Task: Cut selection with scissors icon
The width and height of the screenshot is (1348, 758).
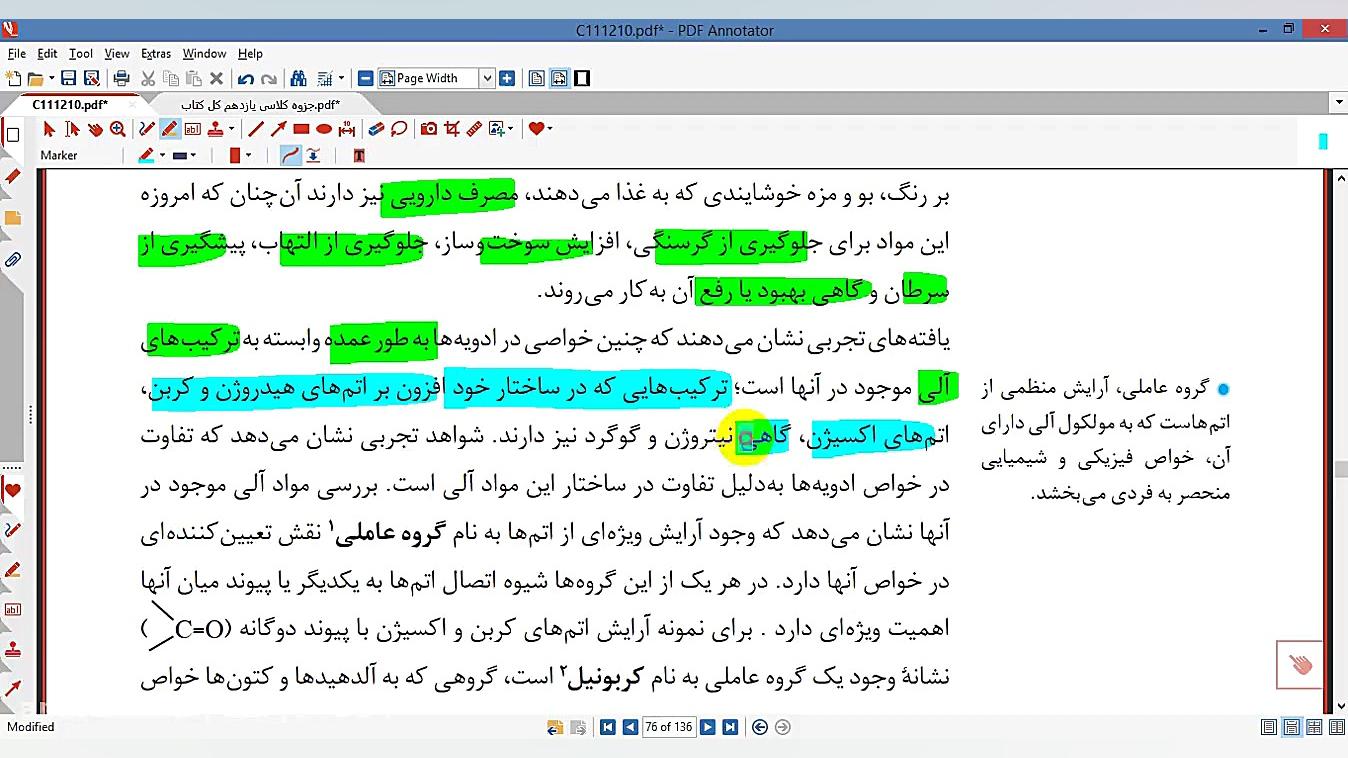Action: click(149, 78)
